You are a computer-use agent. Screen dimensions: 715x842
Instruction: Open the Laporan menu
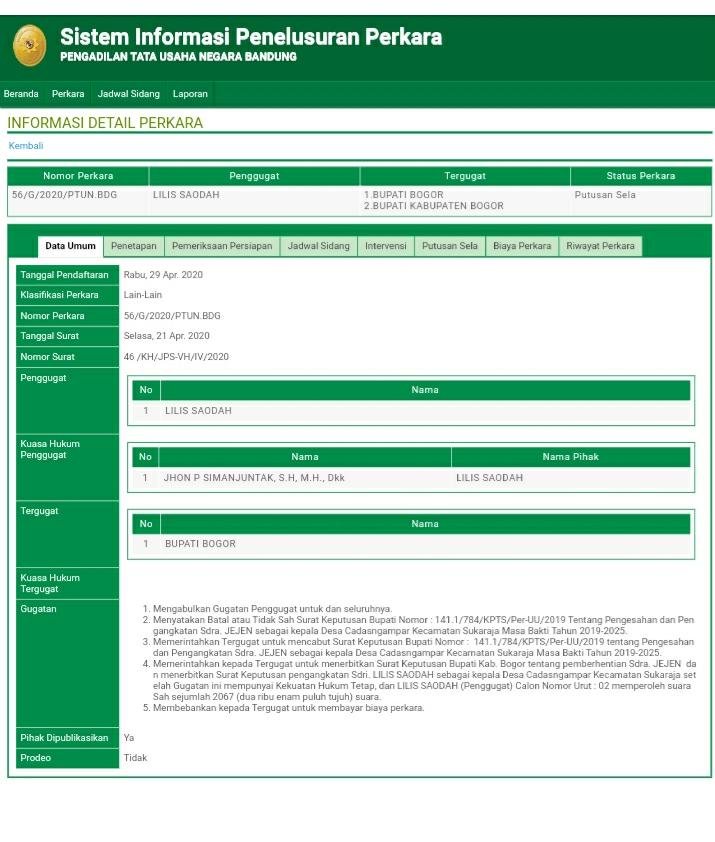pos(190,94)
